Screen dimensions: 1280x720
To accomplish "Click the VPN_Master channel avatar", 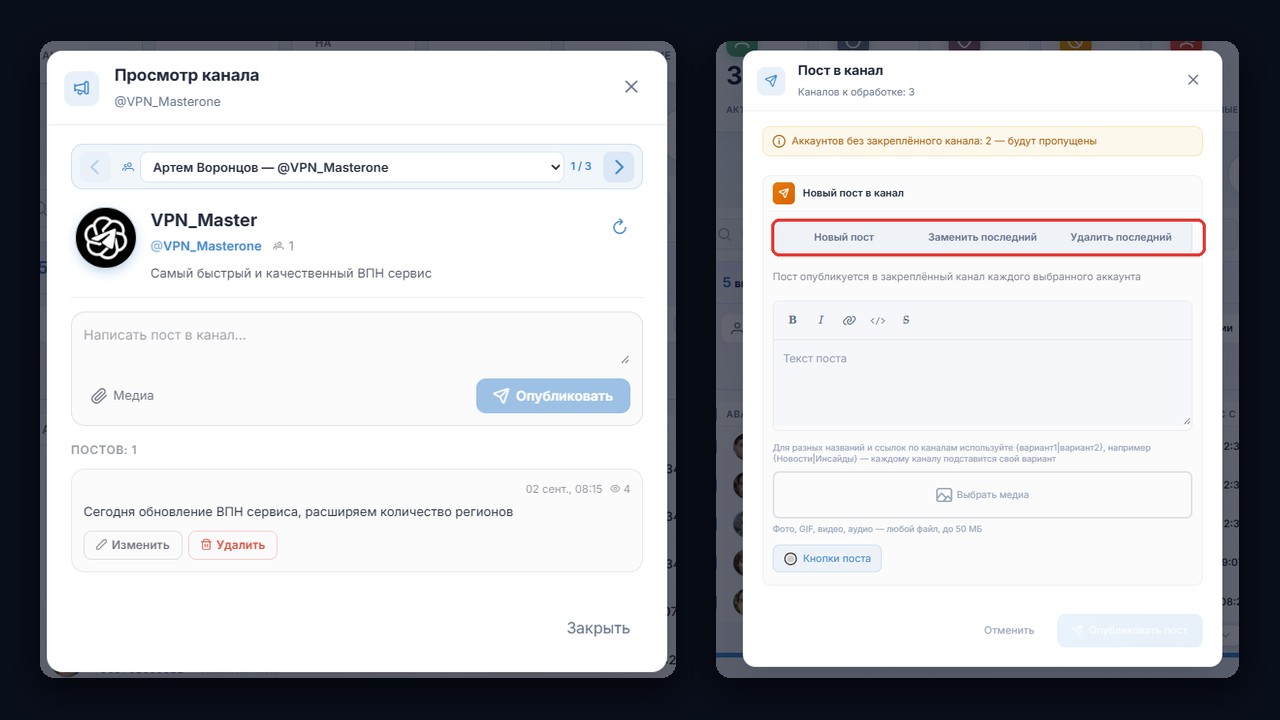I will click(106, 238).
